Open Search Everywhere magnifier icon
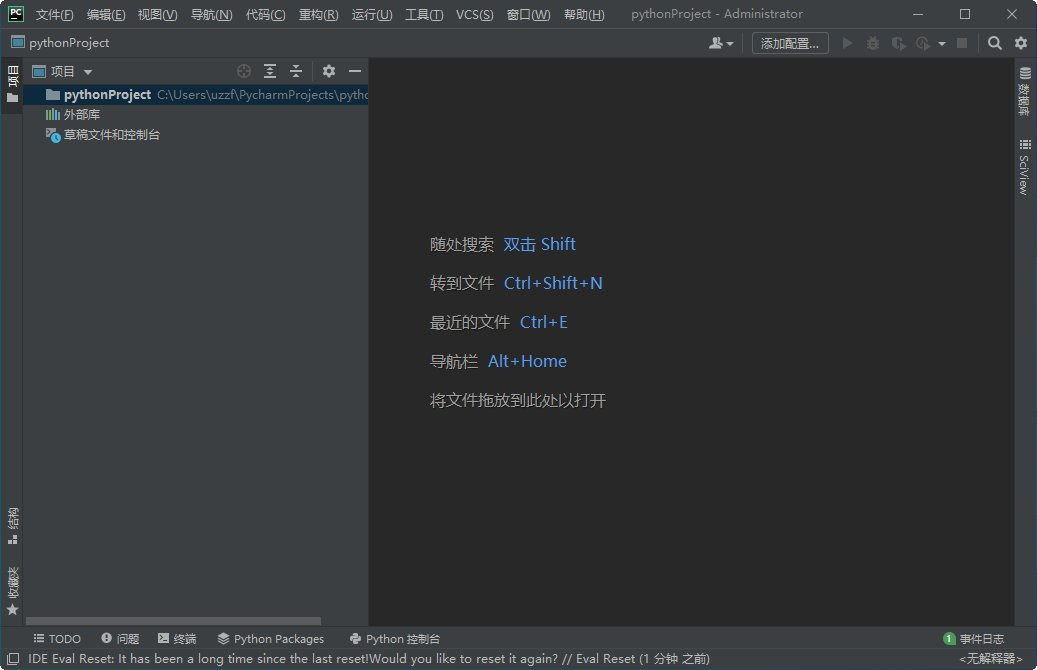 pyautogui.click(x=995, y=43)
